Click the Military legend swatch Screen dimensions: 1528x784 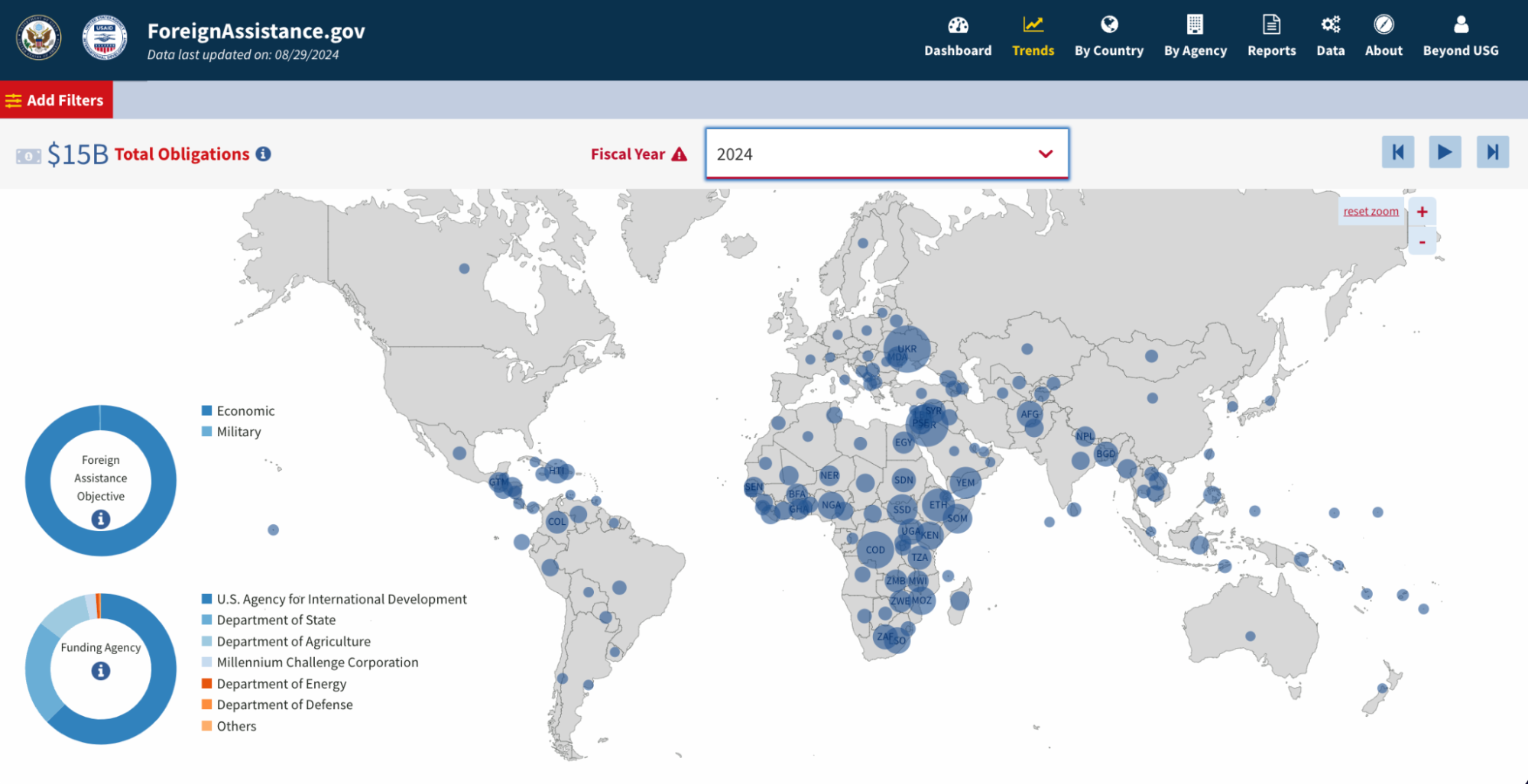(x=206, y=431)
